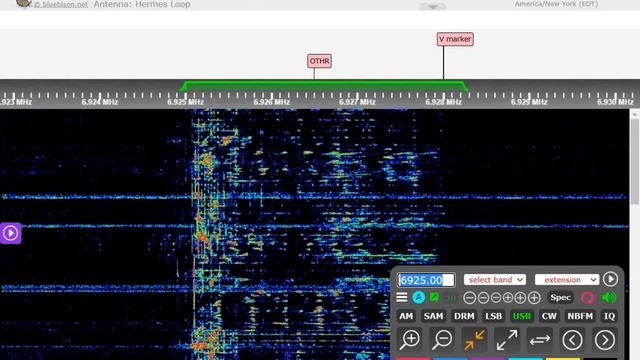The height and width of the screenshot is (360, 640).
Task: Toggle the Spec spectrum display button
Action: 560,298
